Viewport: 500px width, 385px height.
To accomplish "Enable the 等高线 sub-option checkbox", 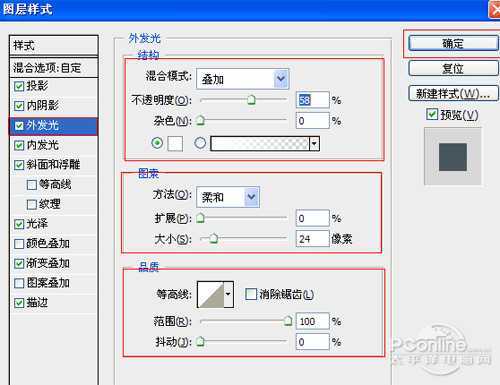I will [32, 184].
